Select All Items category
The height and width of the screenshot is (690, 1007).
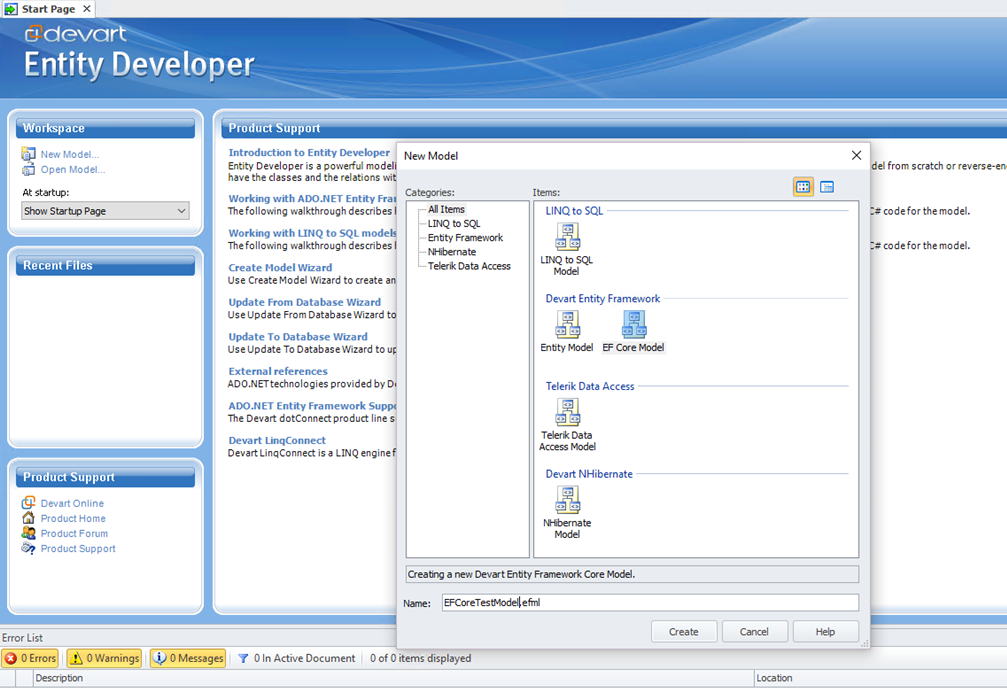446,209
